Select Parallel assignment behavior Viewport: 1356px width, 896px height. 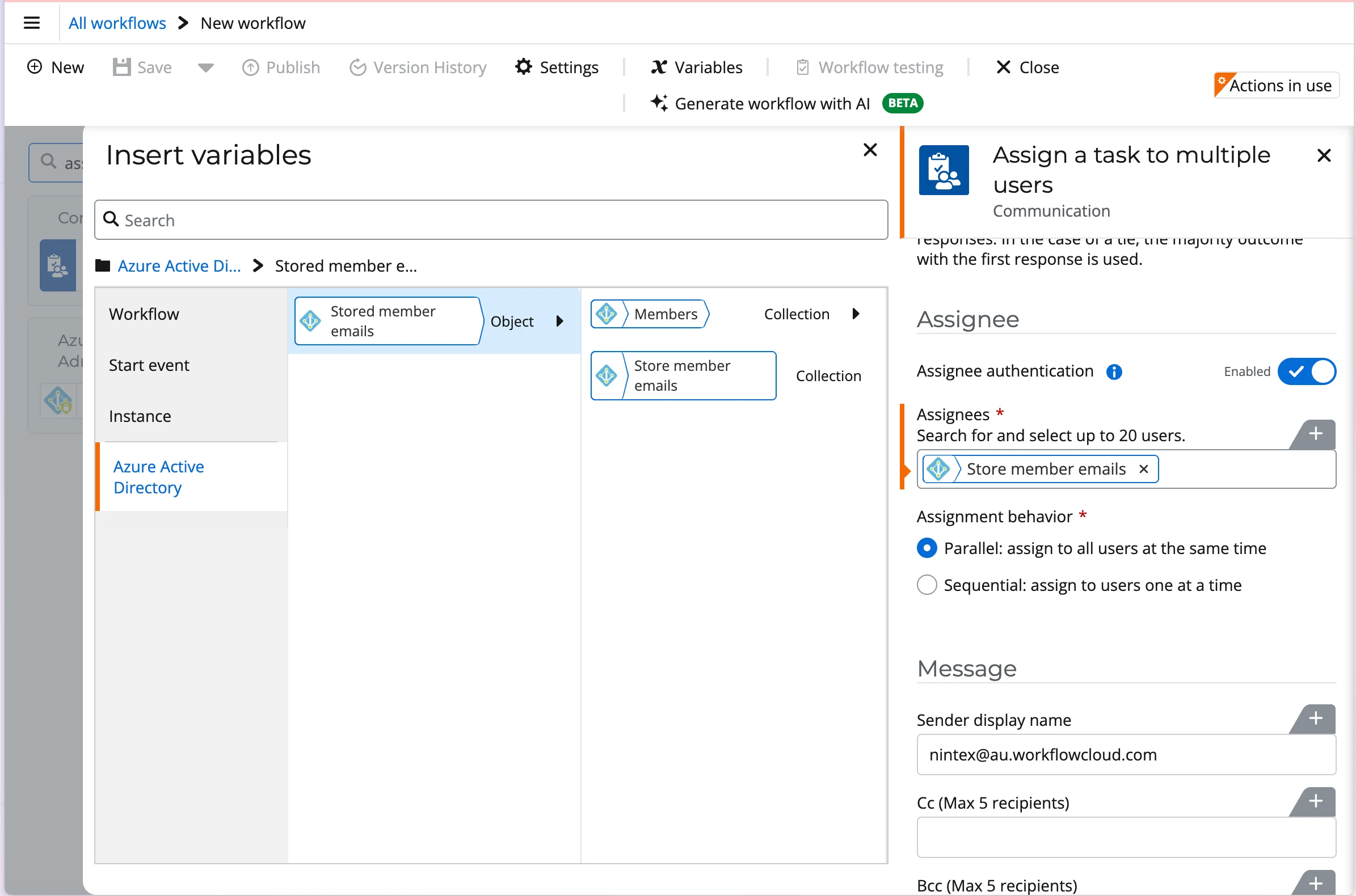coord(927,548)
